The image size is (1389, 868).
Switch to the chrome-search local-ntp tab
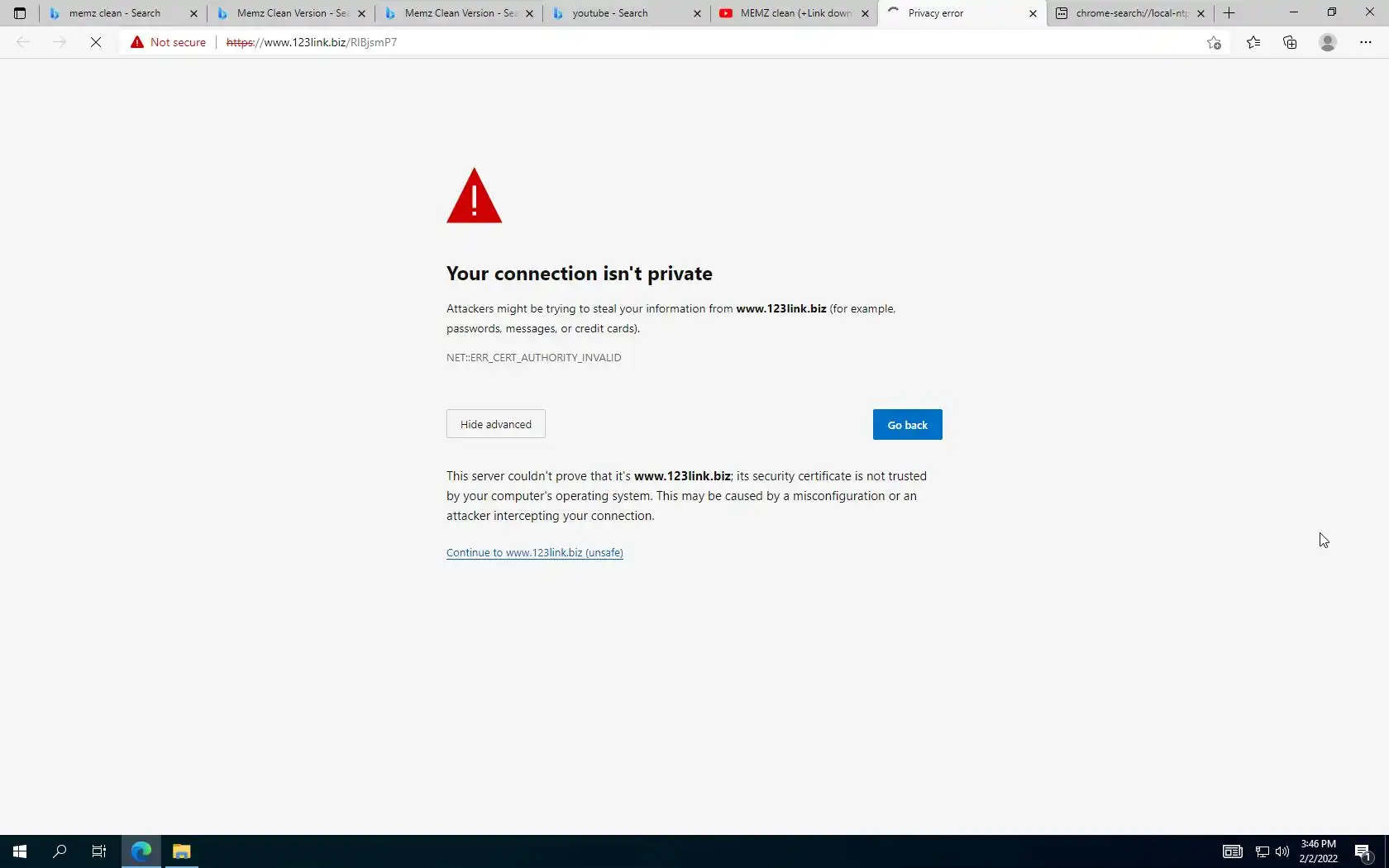click(x=1129, y=13)
